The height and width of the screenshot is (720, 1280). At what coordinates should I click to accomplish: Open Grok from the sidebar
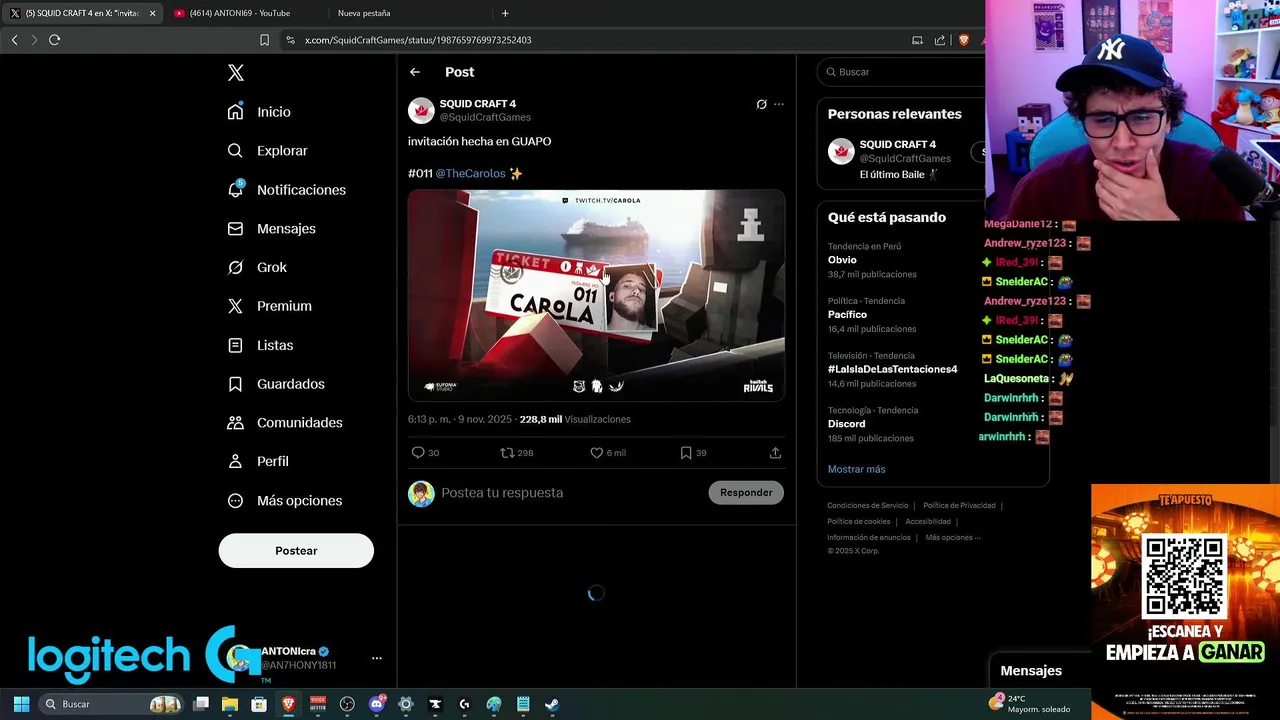[x=257, y=267]
